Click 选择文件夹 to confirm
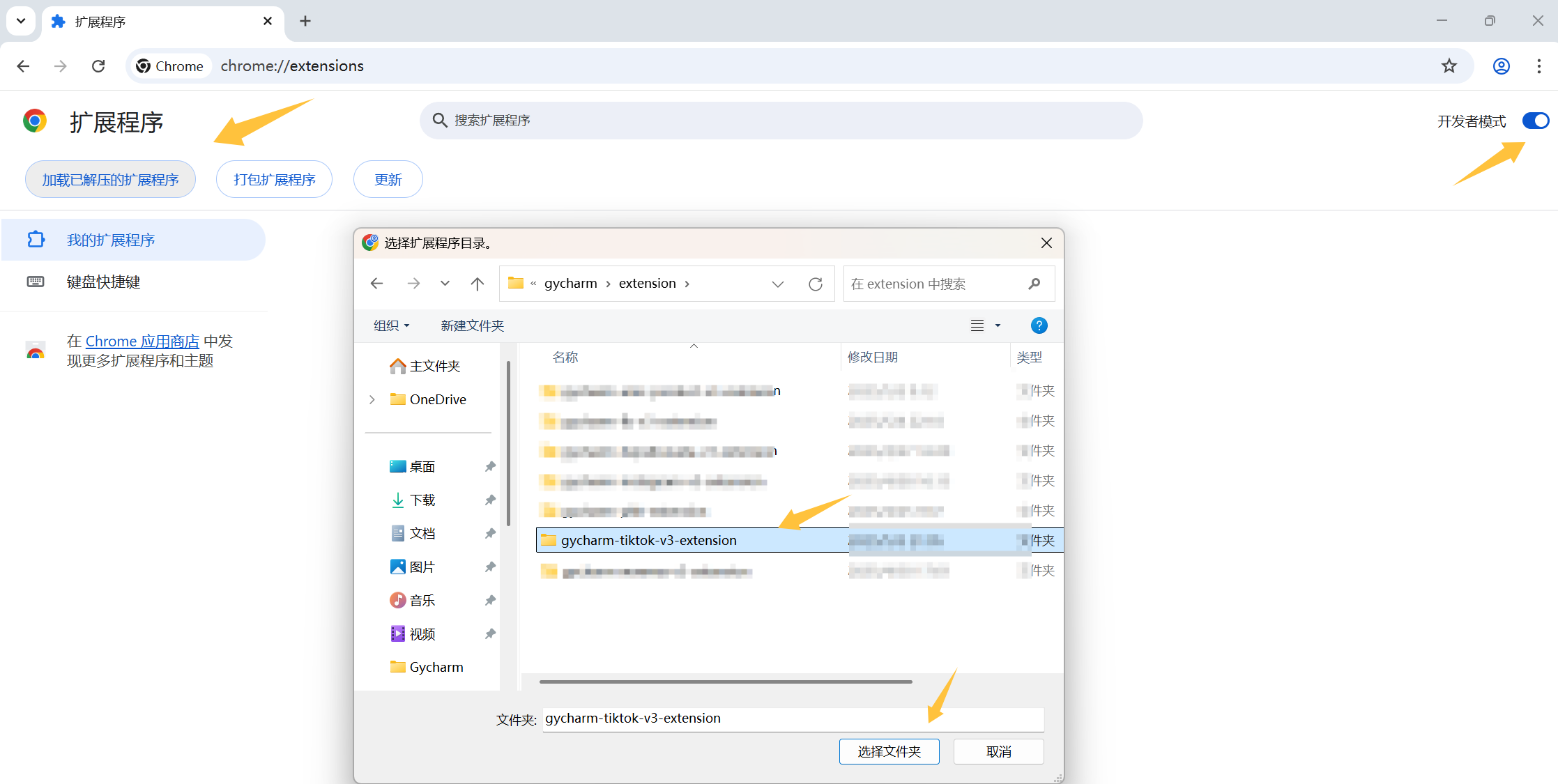Screen dimensions: 1558x784 889,751
